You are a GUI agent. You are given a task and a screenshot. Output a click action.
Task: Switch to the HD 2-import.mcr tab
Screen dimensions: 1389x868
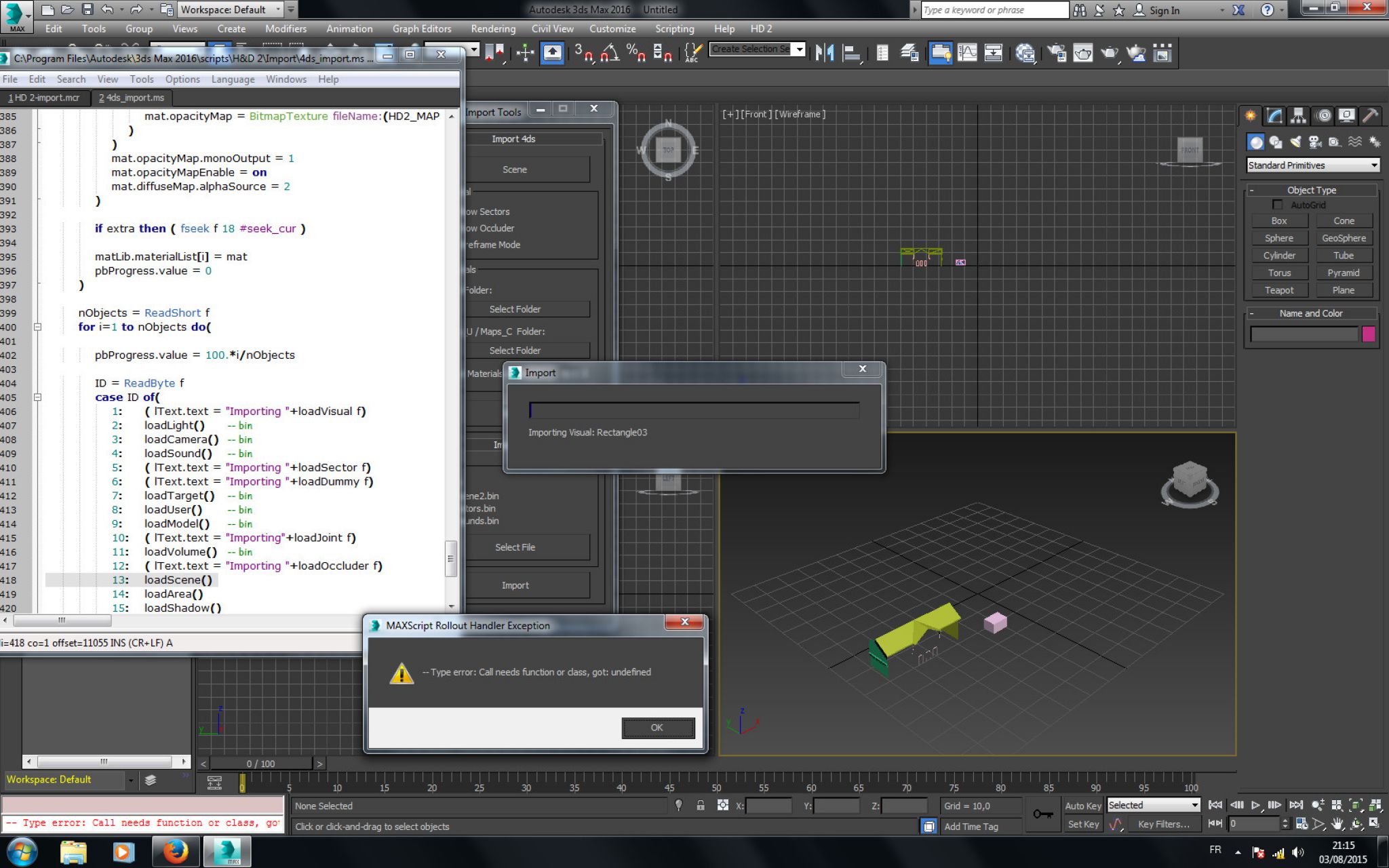[x=44, y=98]
